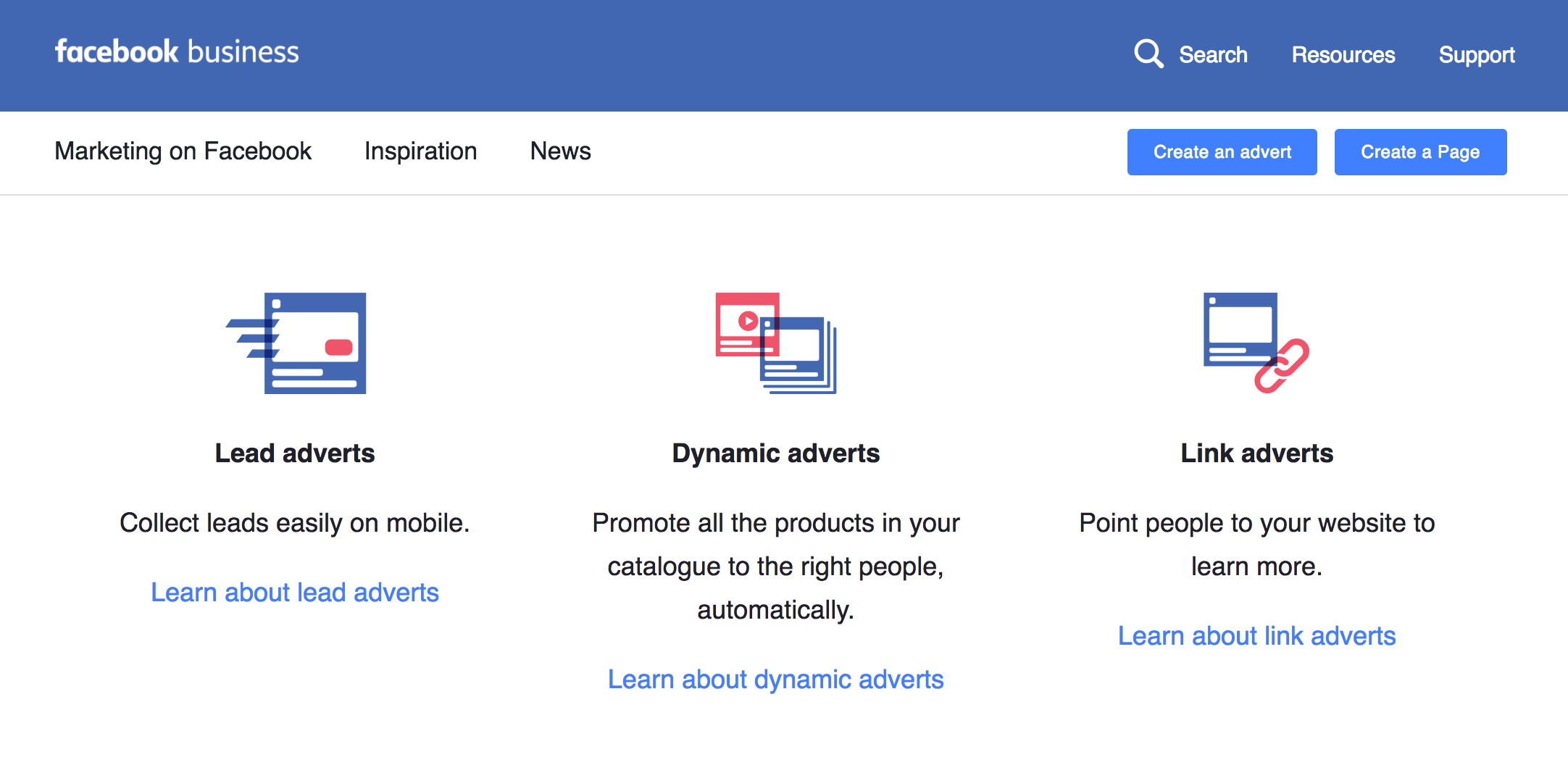The width and height of the screenshot is (1568, 765).
Task: Switch to the Inspiration section
Action: pos(420,151)
